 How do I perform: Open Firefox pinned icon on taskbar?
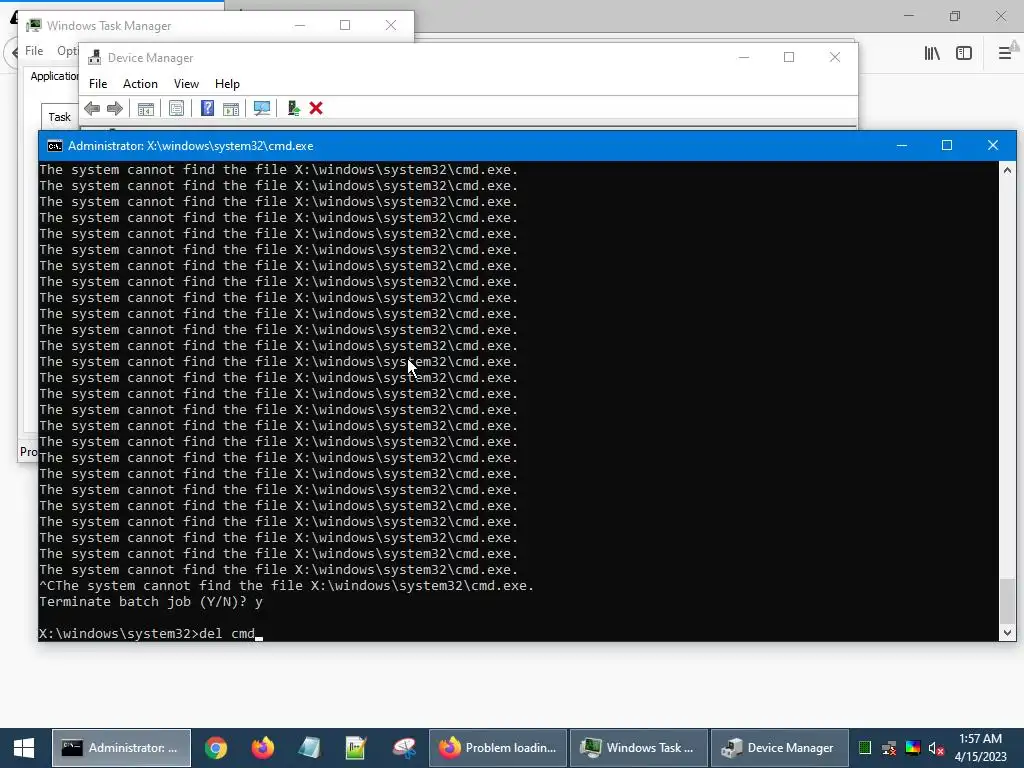[x=263, y=748]
